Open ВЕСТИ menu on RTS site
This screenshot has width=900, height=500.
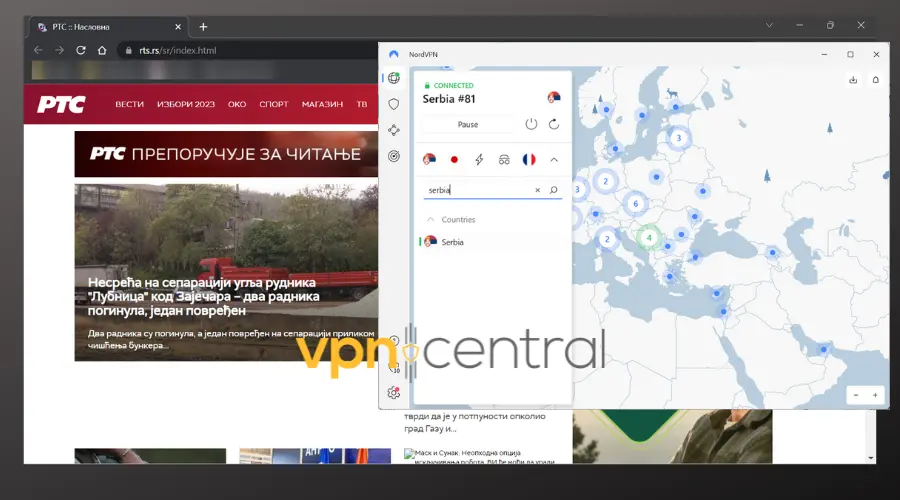(x=130, y=104)
